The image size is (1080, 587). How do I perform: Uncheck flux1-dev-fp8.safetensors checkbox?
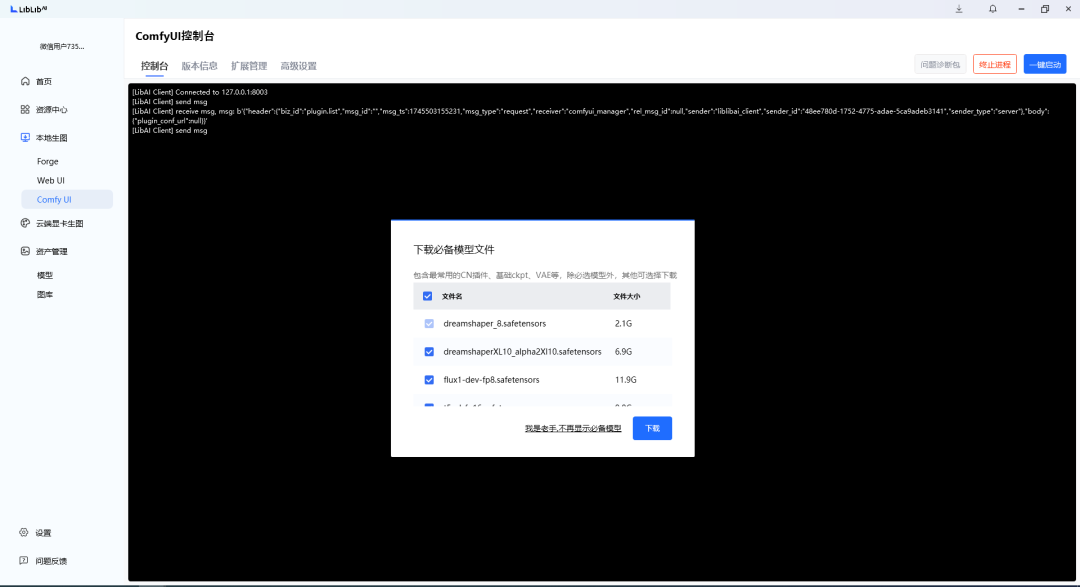(x=429, y=380)
